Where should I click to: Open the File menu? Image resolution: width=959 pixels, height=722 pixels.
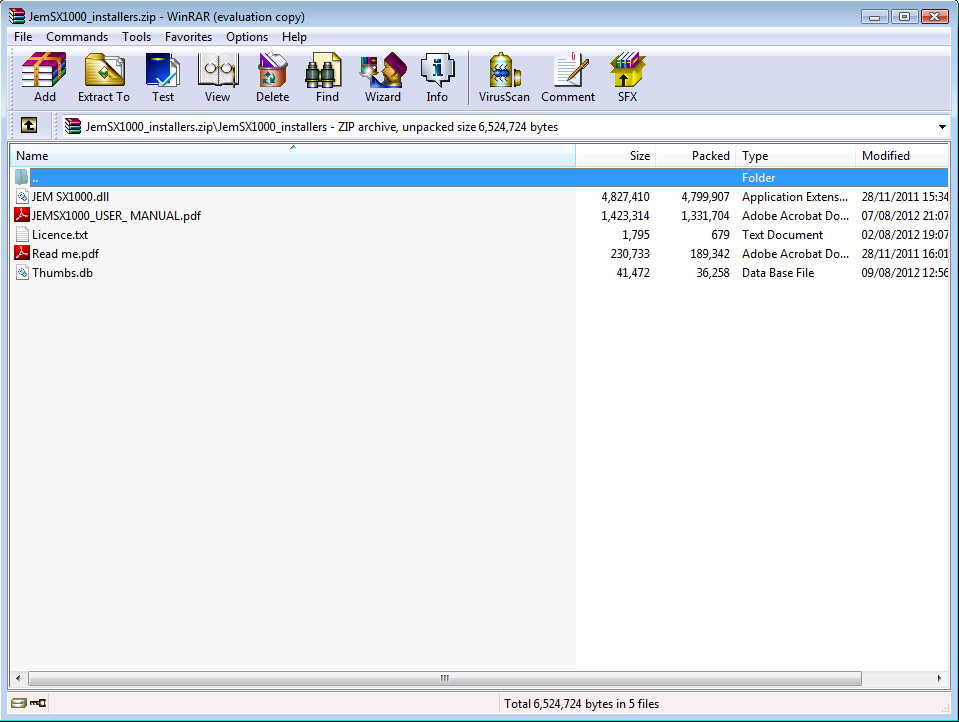[x=23, y=37]
